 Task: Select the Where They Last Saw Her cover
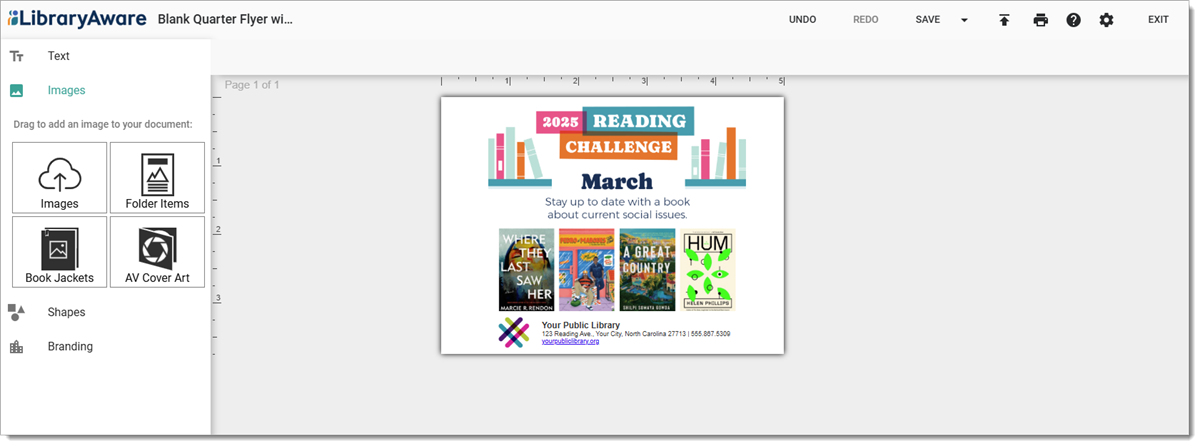point(526,270)
